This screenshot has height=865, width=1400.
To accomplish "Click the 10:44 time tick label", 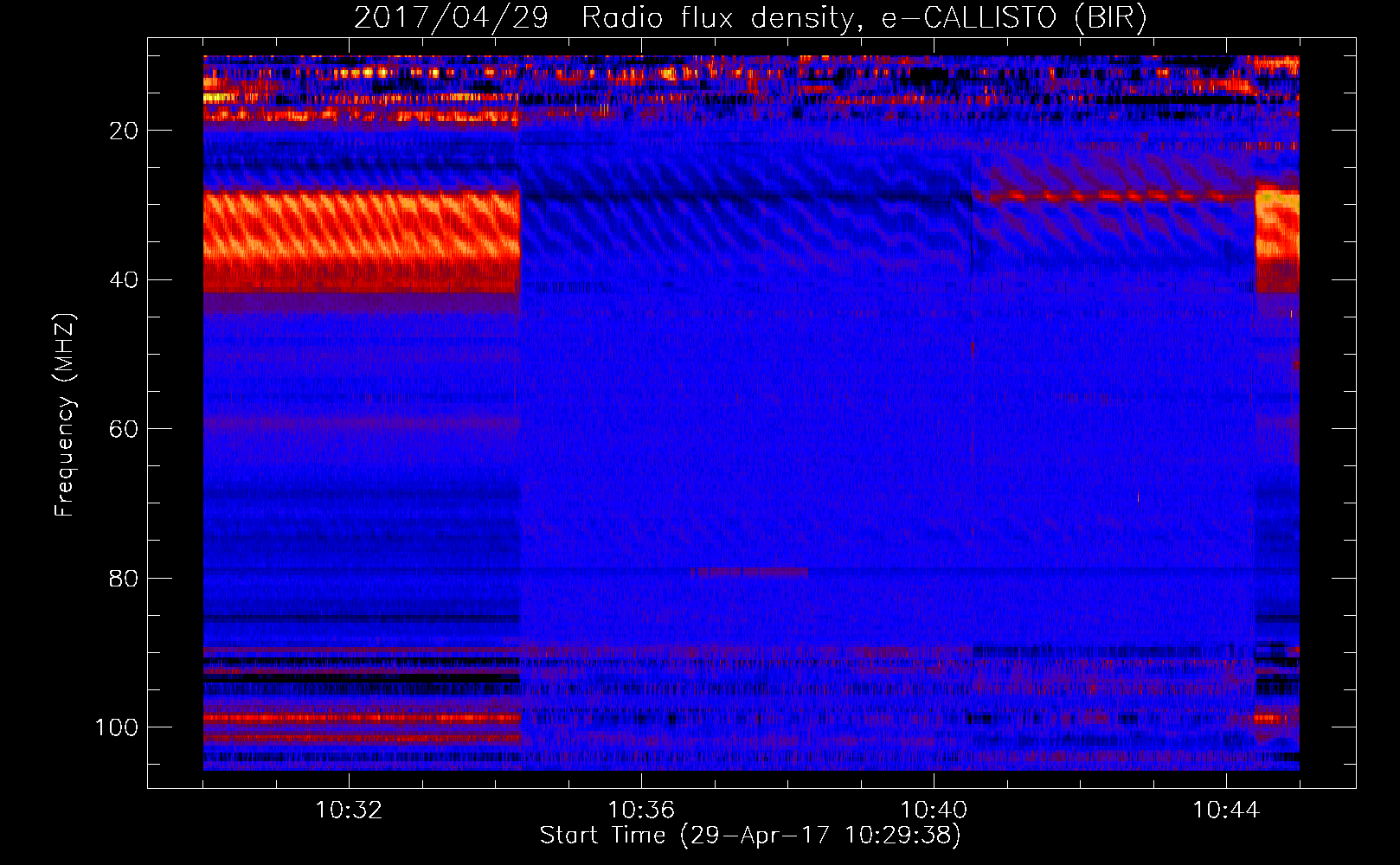I will 1226,811.
